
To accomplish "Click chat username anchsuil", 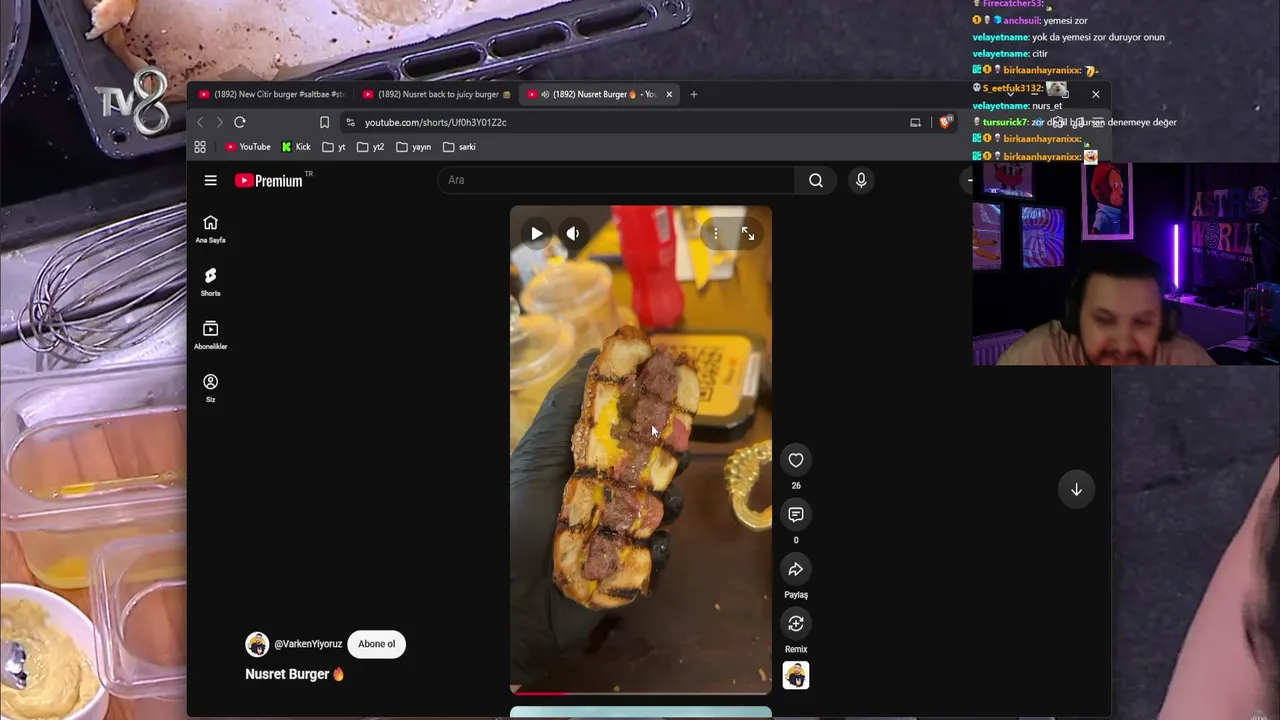I will (1020, 20).
